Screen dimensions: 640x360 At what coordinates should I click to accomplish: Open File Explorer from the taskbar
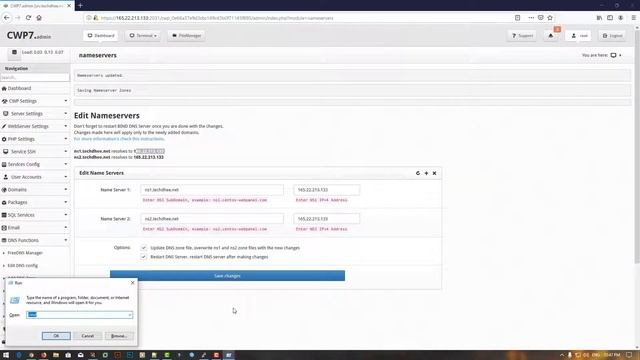click(56, 355)
